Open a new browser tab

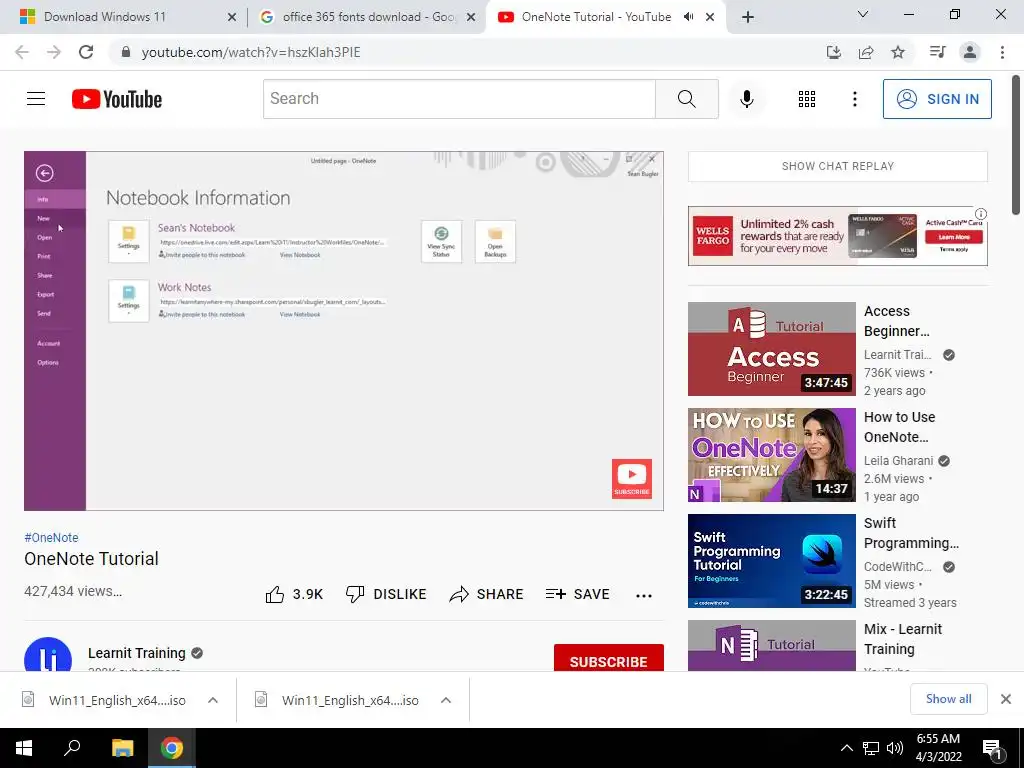748,17
